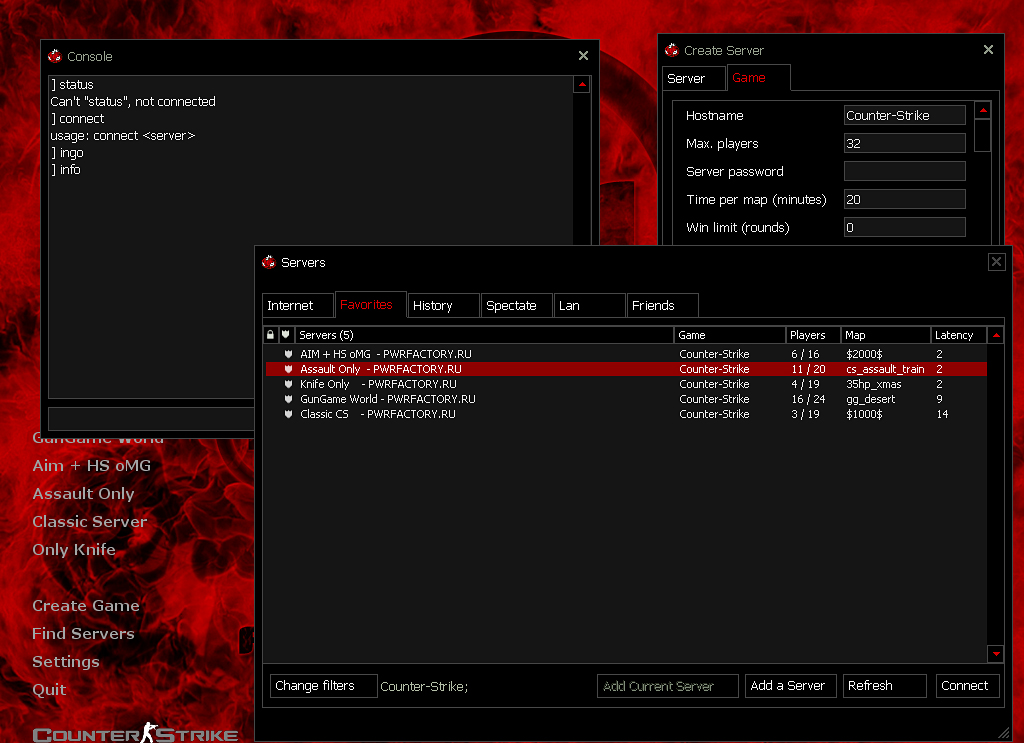Open the Internet tab in Servers
Screen dimensions: 1024x743
298,306
